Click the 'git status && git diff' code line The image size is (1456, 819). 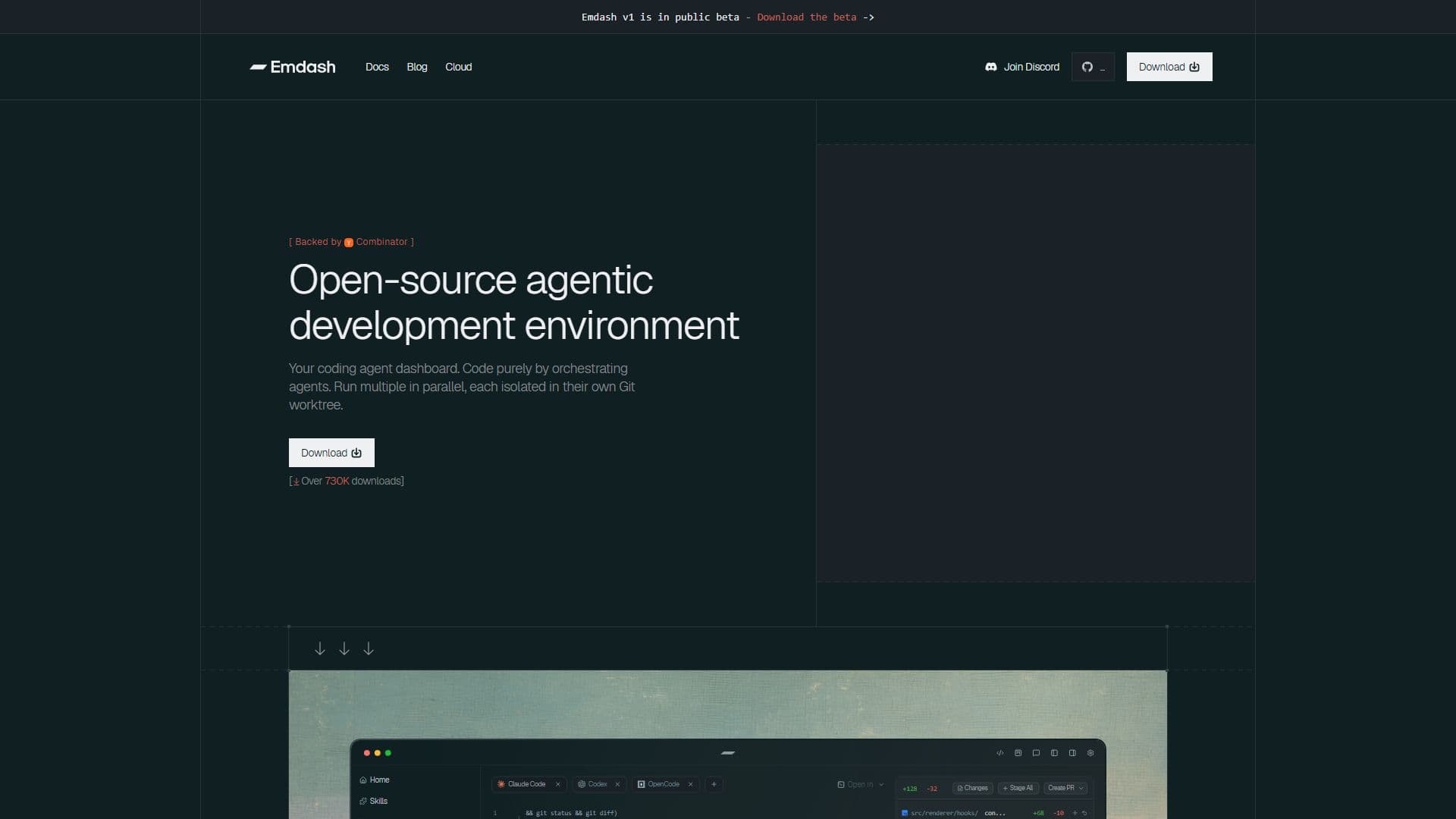[571, 813]
